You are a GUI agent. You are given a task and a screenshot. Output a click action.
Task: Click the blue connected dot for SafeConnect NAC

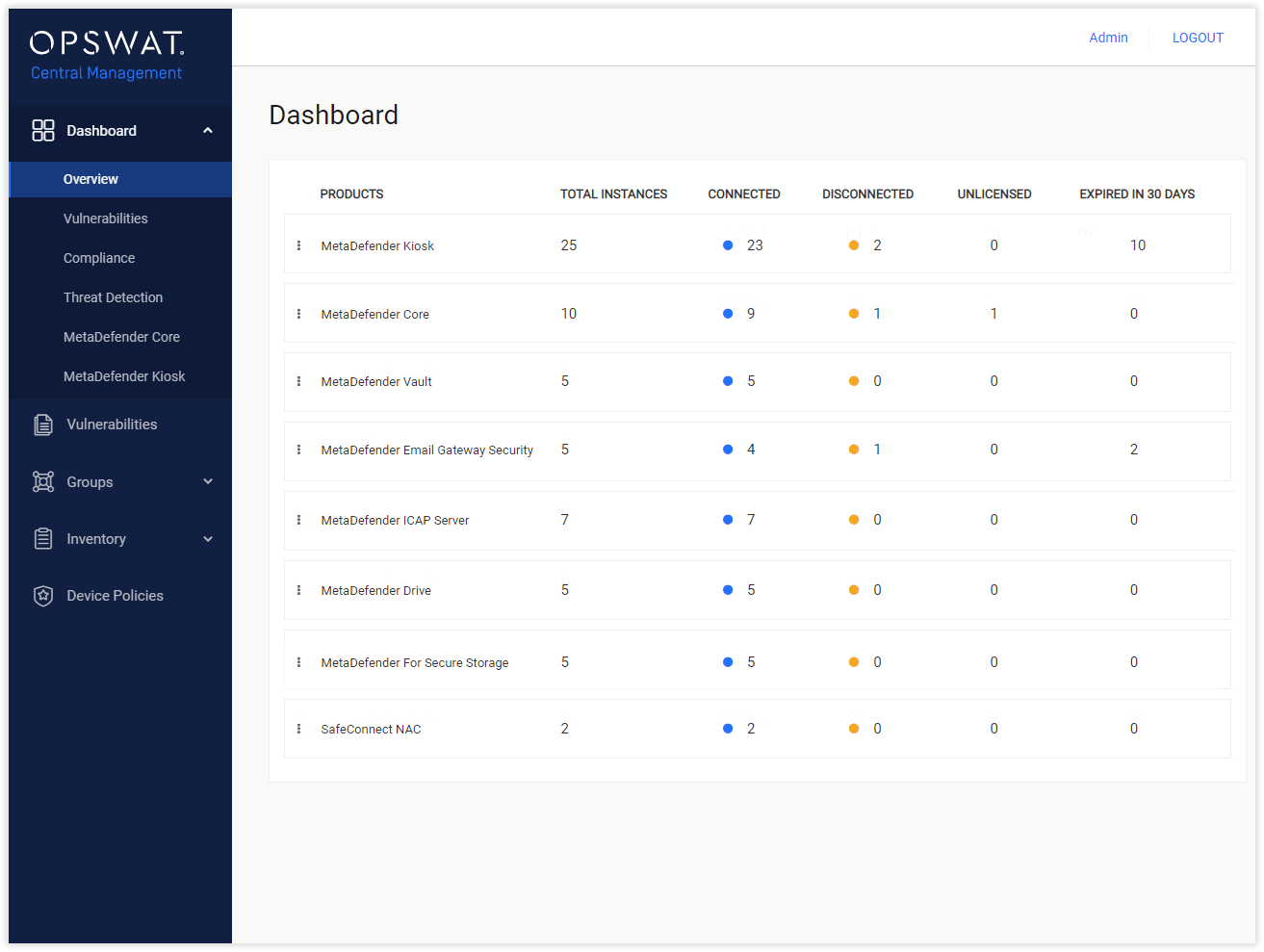[728, 729]
